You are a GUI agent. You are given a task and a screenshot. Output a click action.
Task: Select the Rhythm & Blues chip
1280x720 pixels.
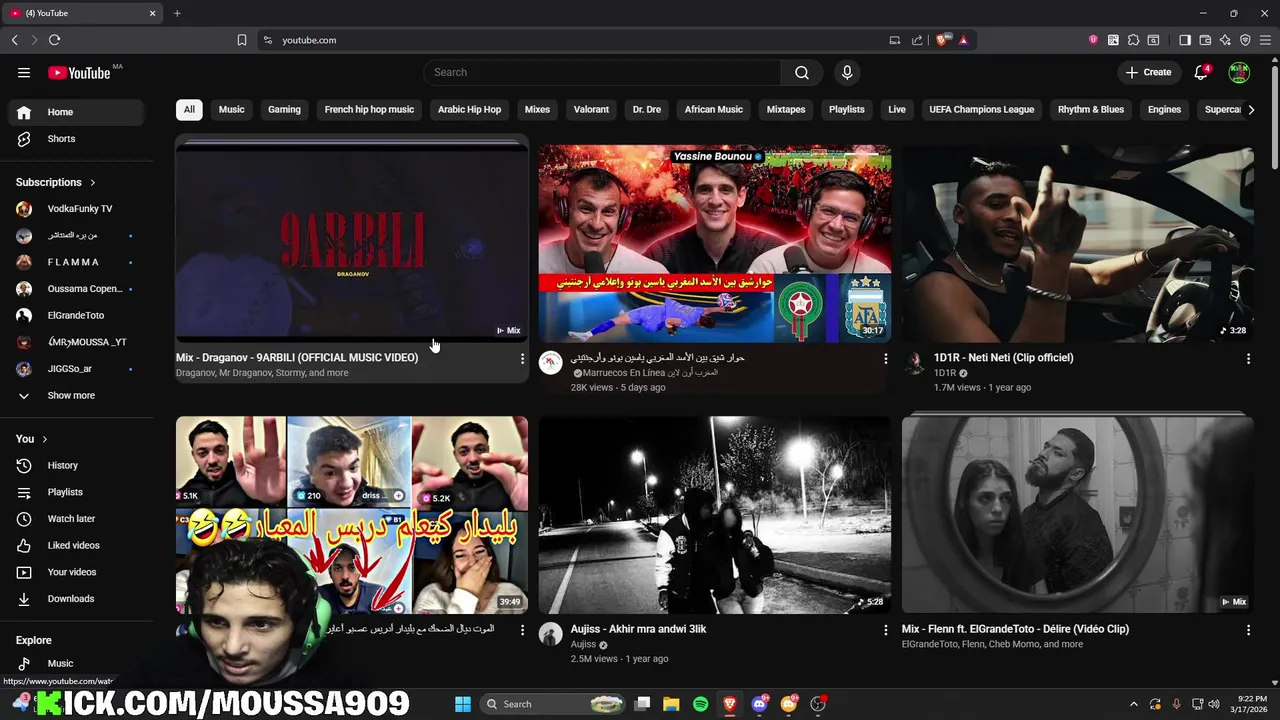[x=1091, y=110]
